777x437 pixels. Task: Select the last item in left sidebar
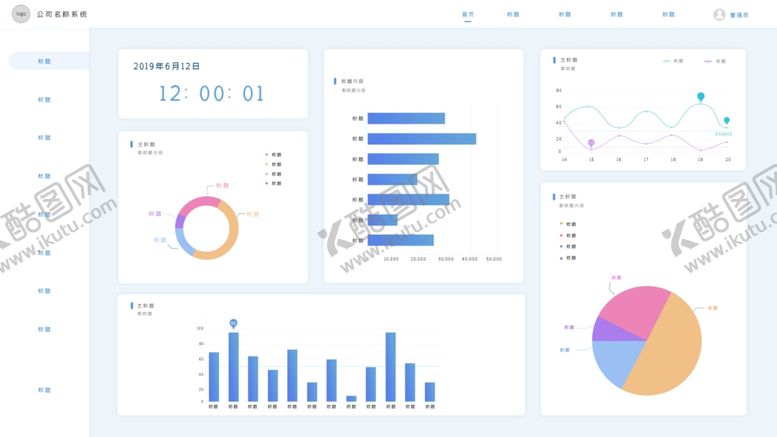pos(45,390)
